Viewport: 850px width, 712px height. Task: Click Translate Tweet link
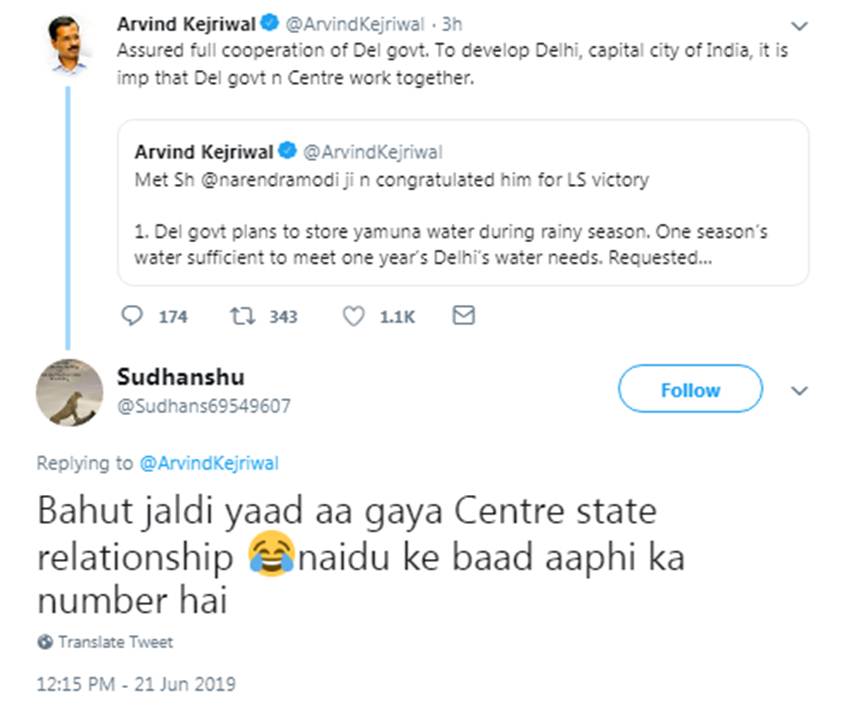pos(115,642)
